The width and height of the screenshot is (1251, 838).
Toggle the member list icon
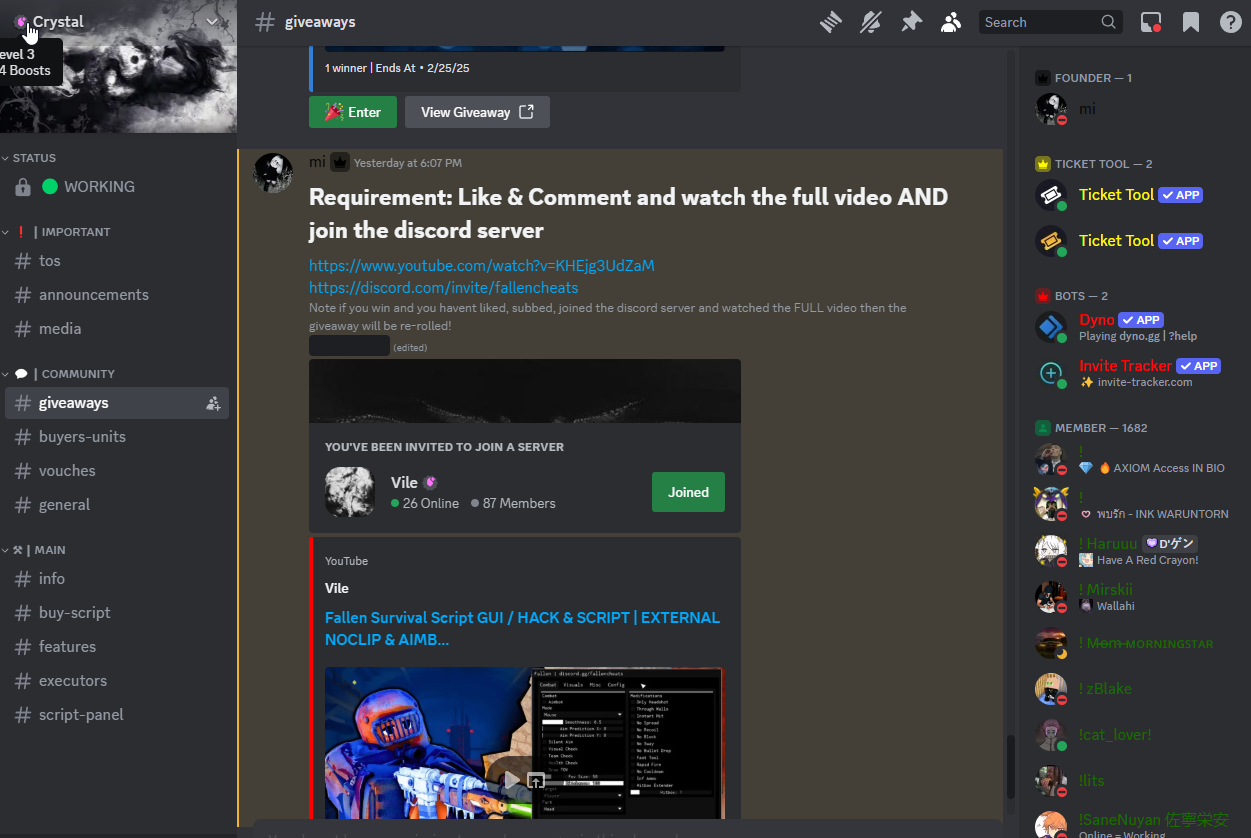(951, 22)
